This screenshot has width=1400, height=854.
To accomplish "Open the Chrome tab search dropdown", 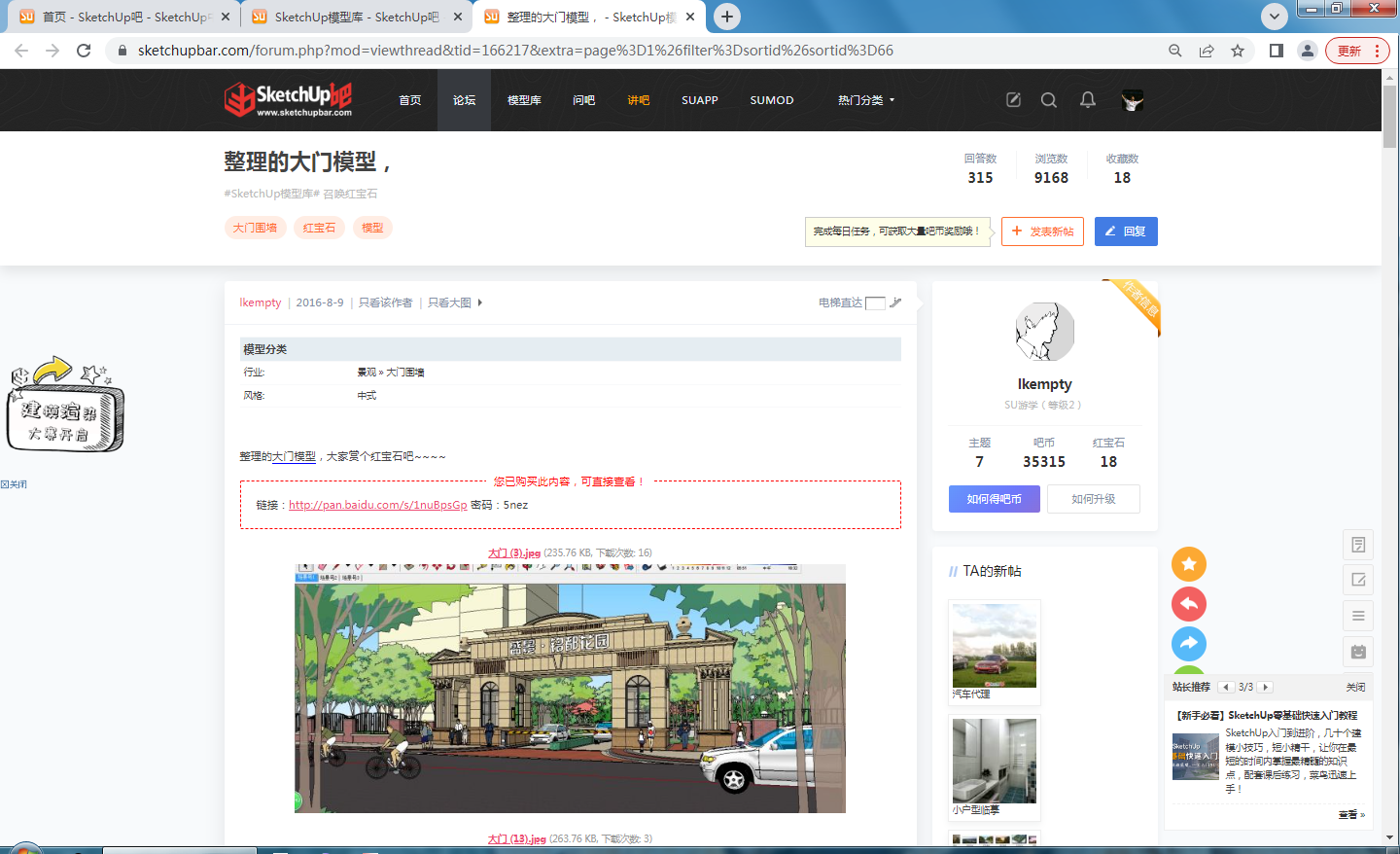I will click(x=1274, y=16).
